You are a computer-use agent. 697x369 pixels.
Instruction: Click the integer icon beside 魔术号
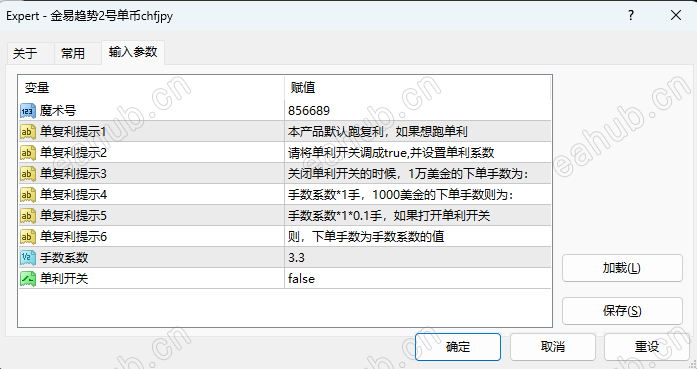28,111
